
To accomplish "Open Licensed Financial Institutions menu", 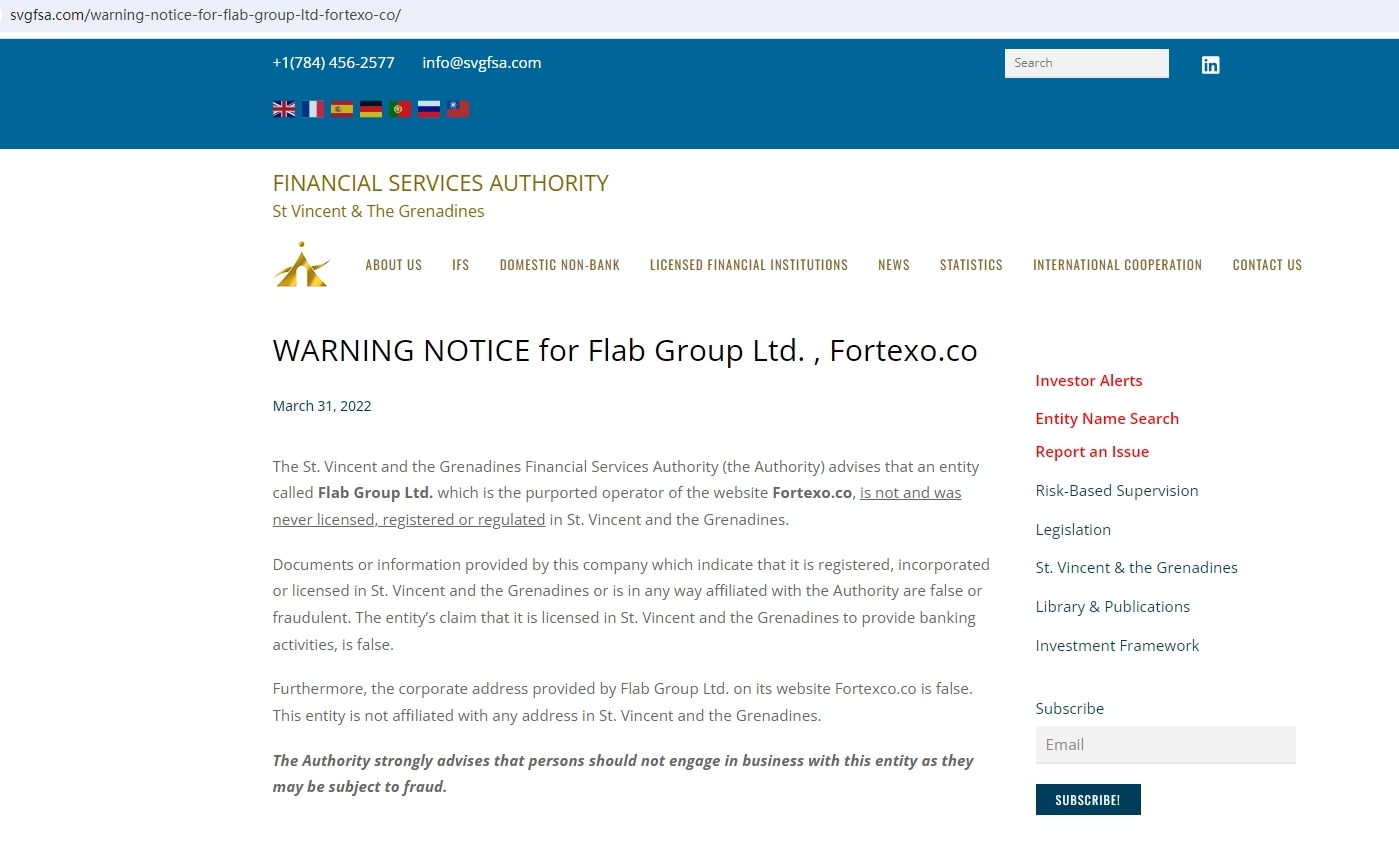I will (x=748, y=265).
